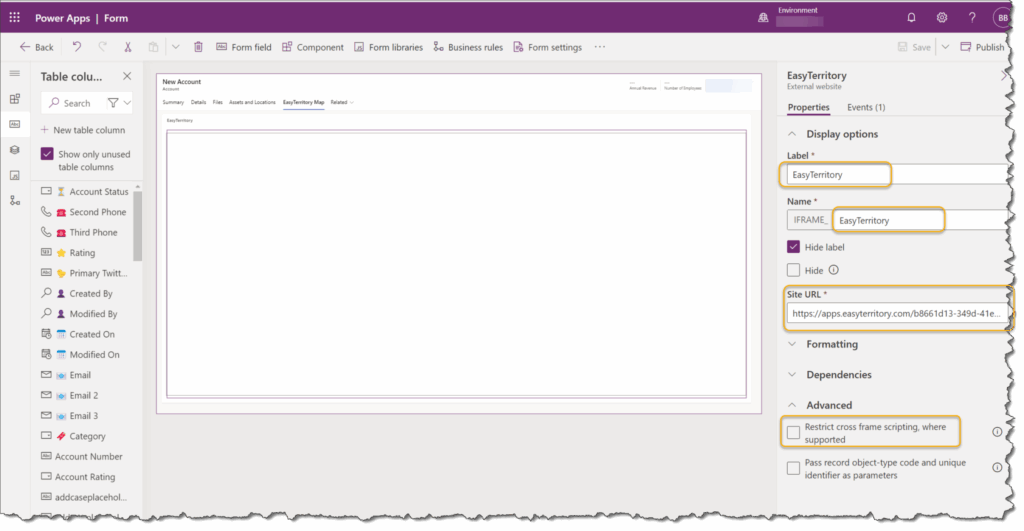Viewport: 1024px width, 531px height.
Task: Click the table columns list scrollbar
Action: (137, 225)
